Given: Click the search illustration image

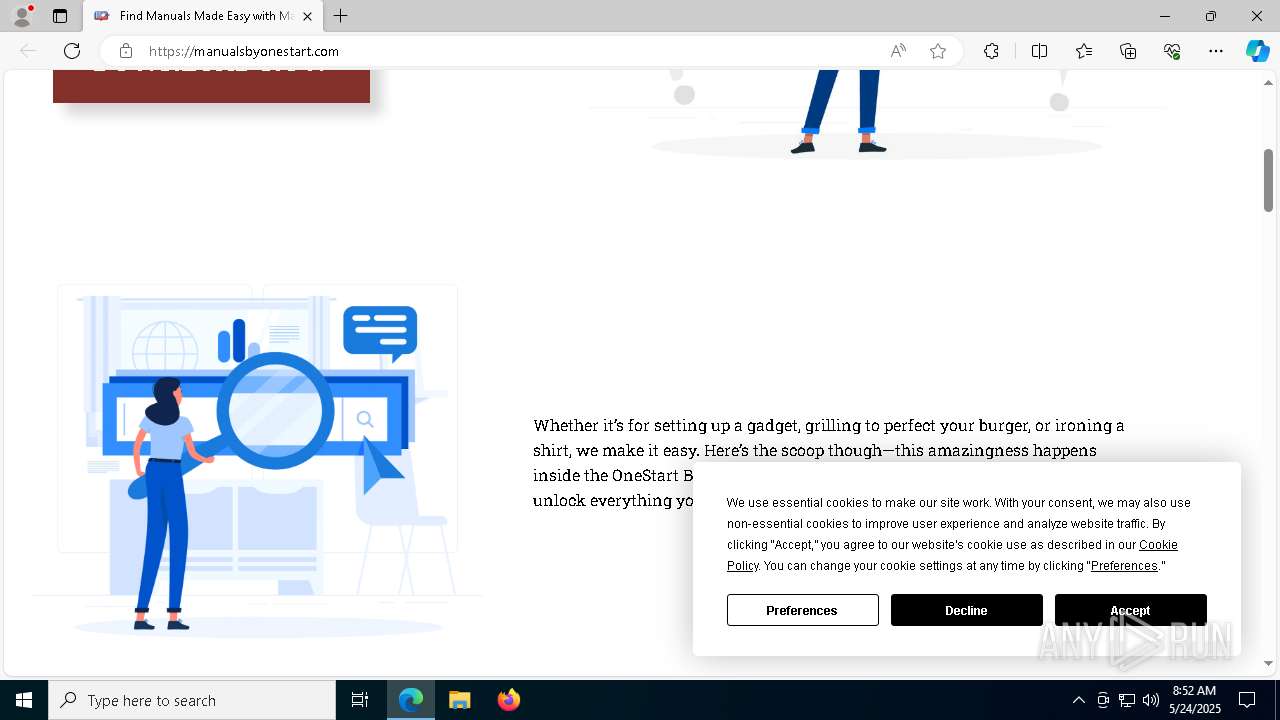Looking at the screenshot, I should pyautogui.click(x=258, y=462).
